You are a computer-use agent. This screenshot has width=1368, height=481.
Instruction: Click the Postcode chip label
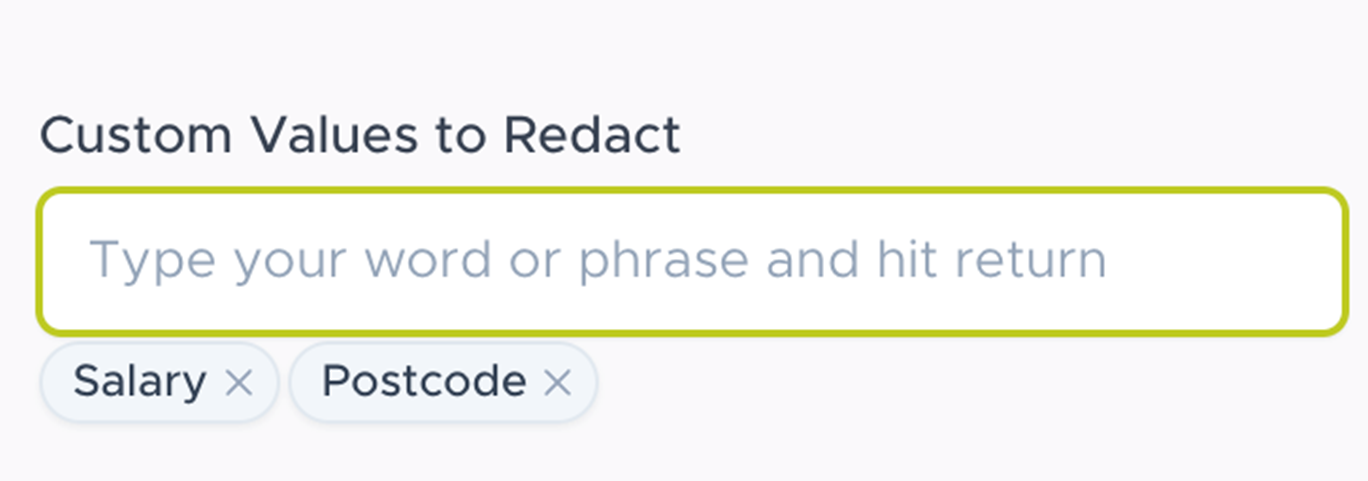pyautogui.click(x=424, y=382)
